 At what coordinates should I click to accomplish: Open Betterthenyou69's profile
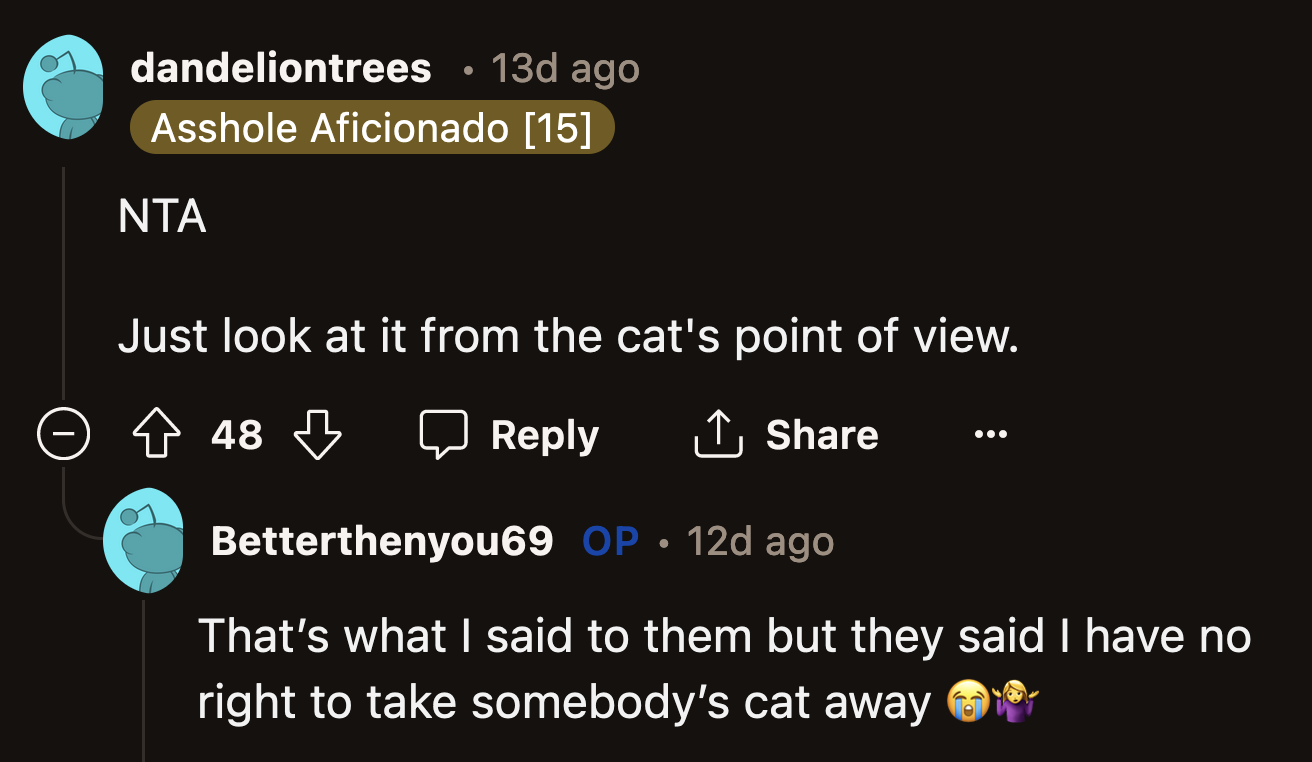coord(383,540)
